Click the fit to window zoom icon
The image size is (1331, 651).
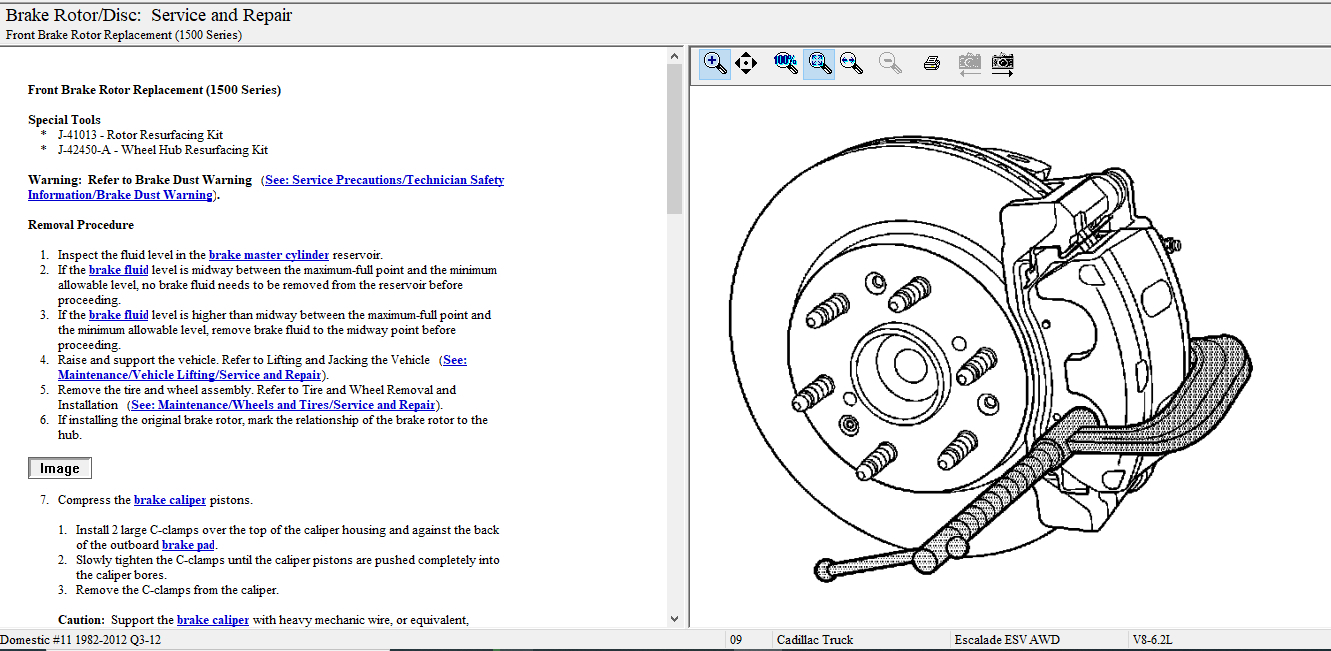coord(819,63)
